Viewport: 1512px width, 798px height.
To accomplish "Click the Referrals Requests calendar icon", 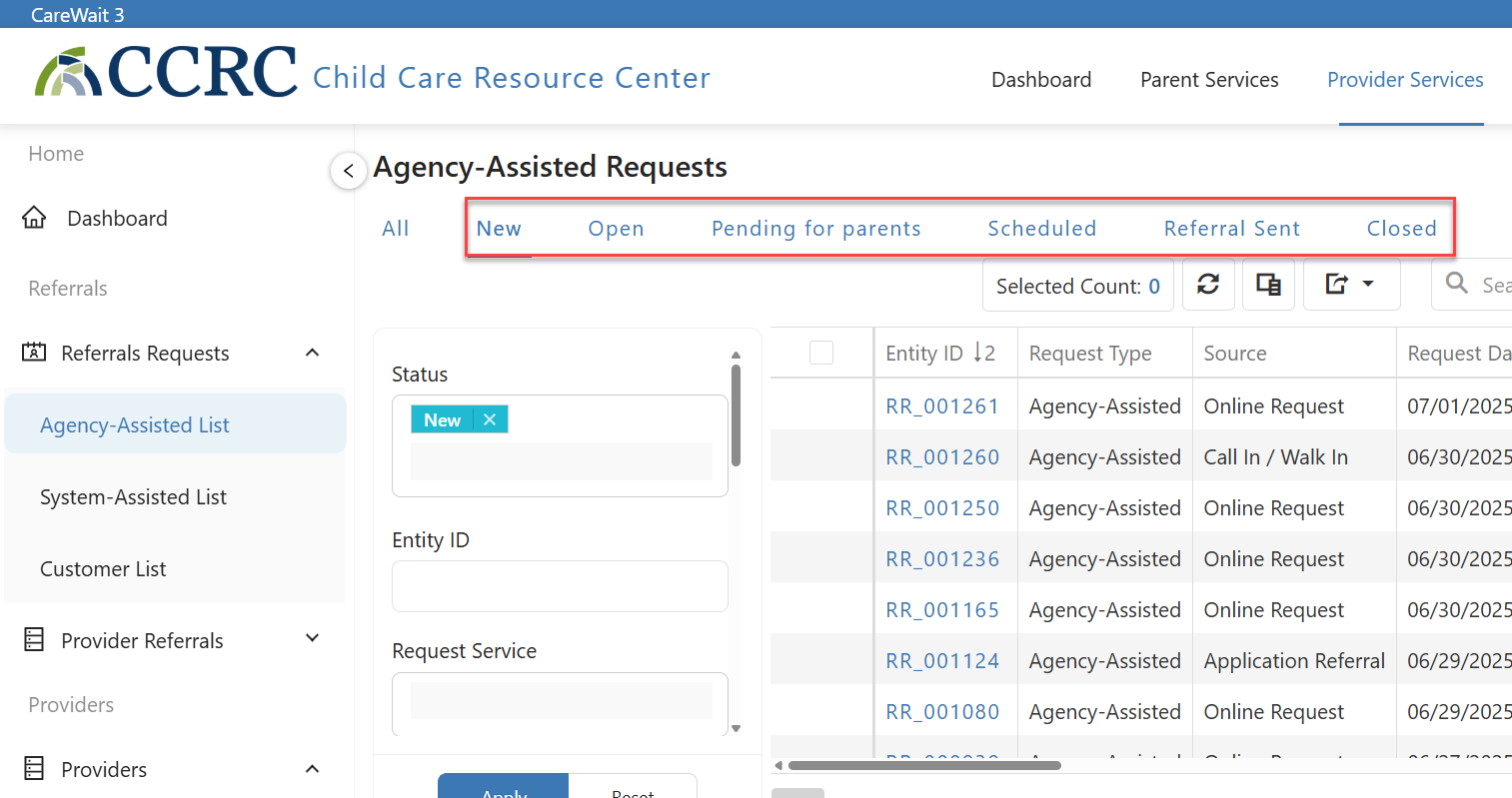I will [x=34, y=353].
